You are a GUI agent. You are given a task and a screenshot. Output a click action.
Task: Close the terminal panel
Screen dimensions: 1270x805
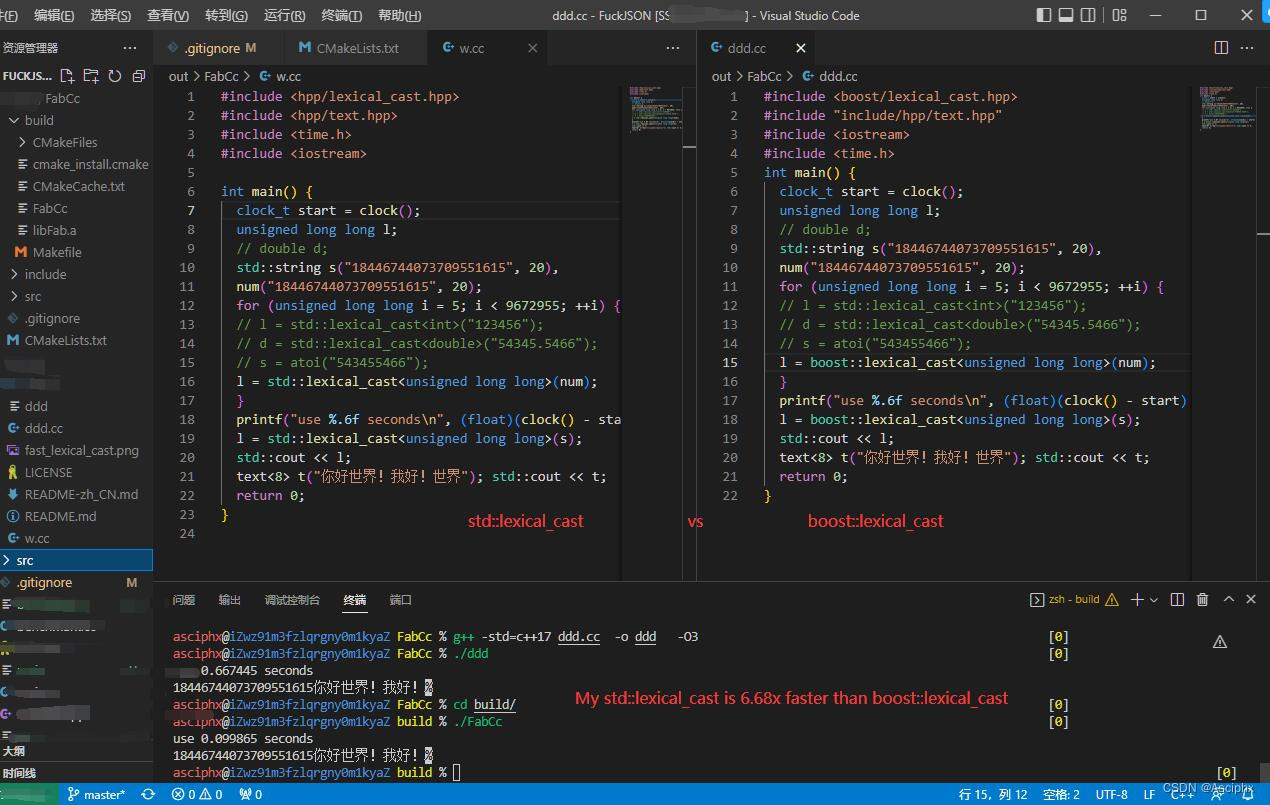(x=1251, y=600)
